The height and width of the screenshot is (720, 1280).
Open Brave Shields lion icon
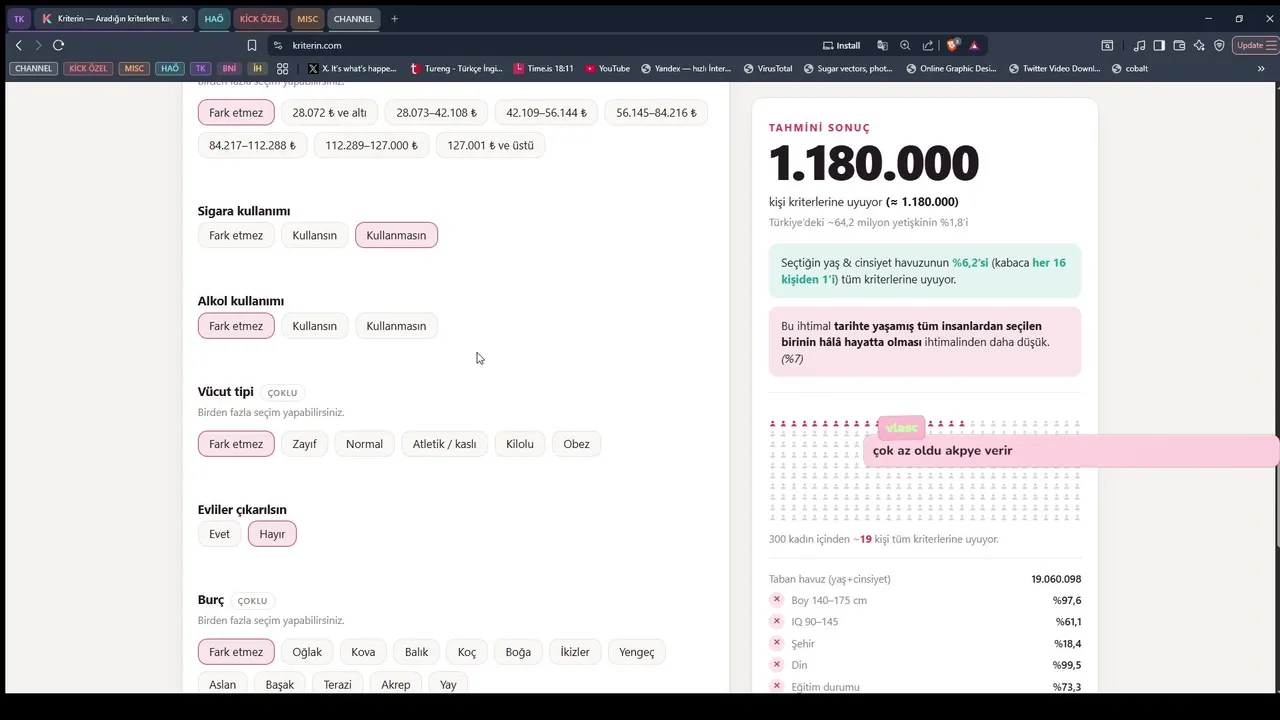pyautogui.click(x=953, y=45)
